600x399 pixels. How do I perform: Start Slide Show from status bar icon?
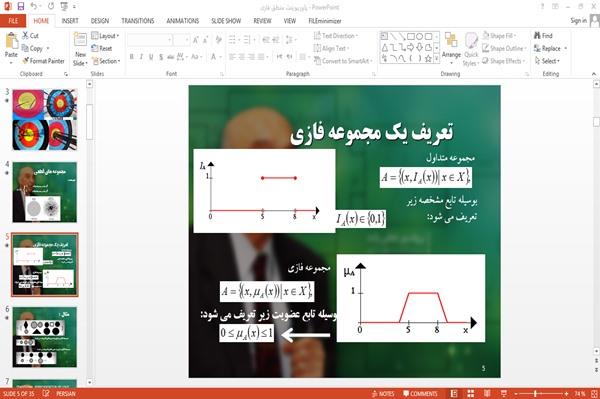pyautogui.click(x=504, y=394)
